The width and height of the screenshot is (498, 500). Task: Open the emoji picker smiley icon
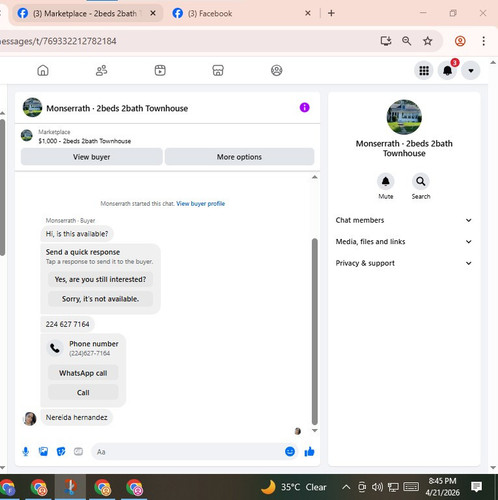click(x=290, y=452)
